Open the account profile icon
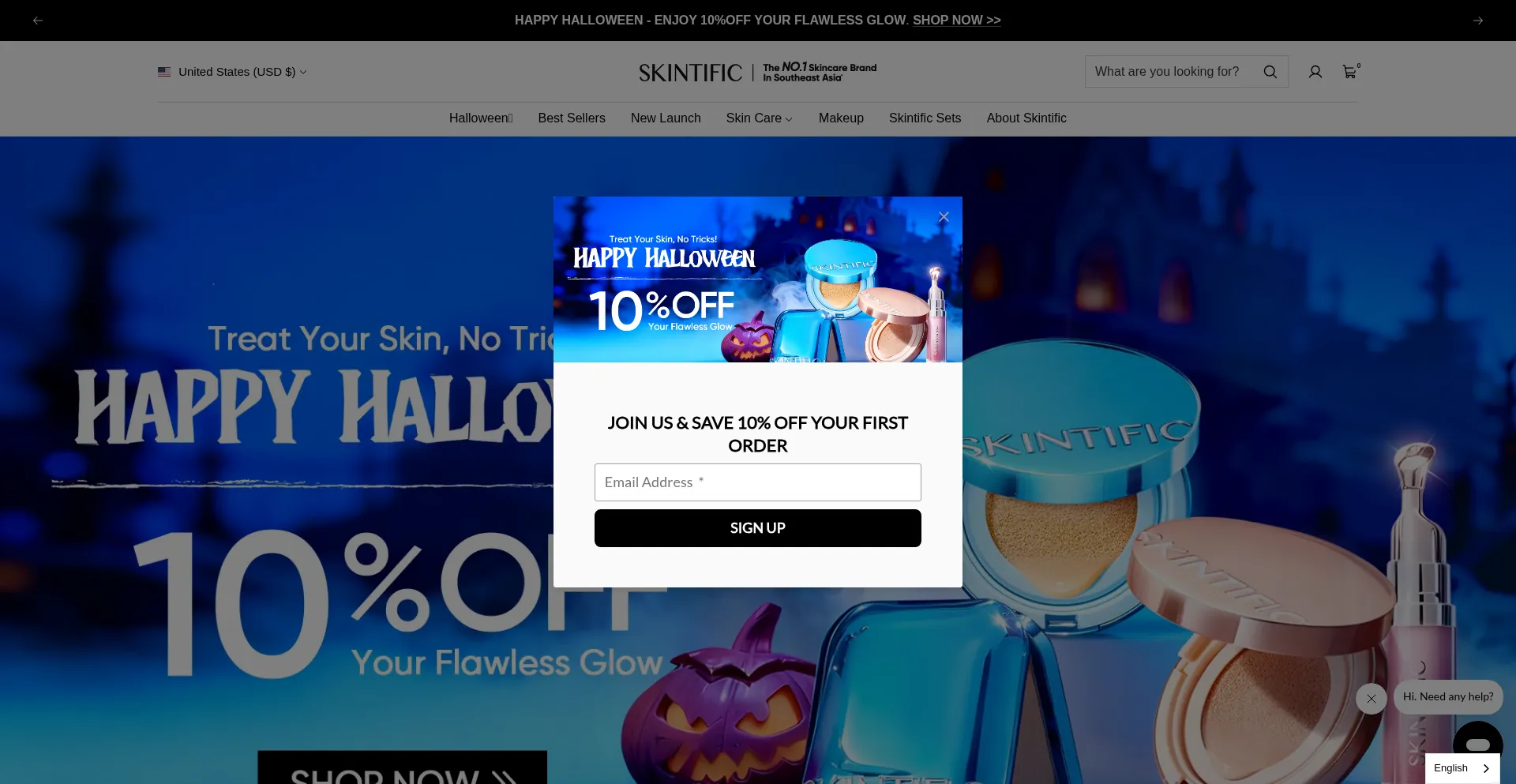This screenshot has height=784, width=1516. (x=1315, y=72)
